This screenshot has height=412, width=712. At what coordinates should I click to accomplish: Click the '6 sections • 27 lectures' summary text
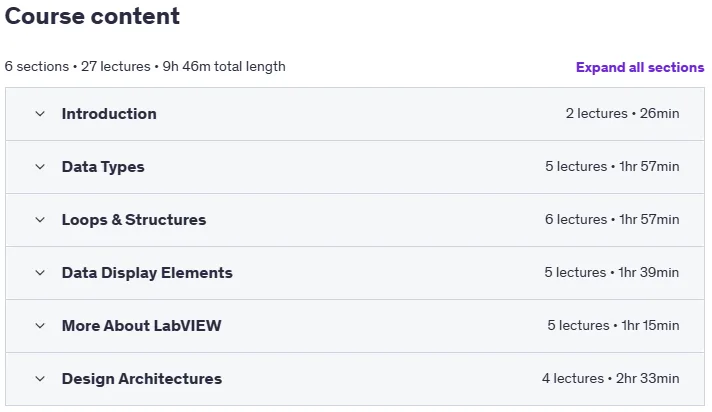click(78, 66)
